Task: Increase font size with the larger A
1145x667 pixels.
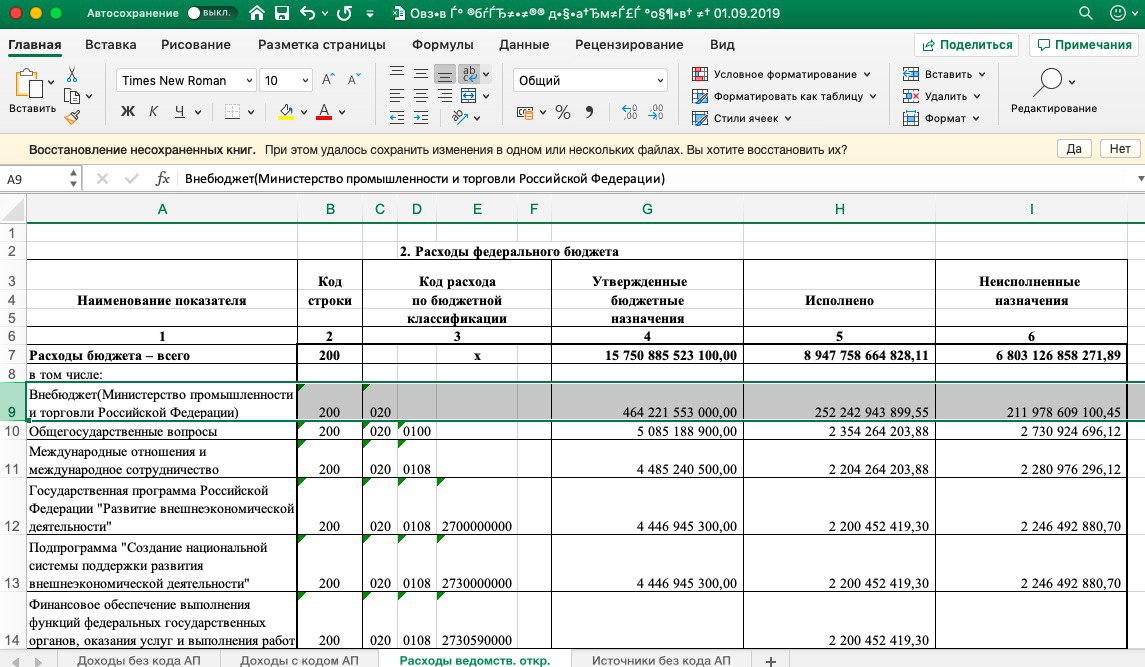Action: tap(329, 80)
